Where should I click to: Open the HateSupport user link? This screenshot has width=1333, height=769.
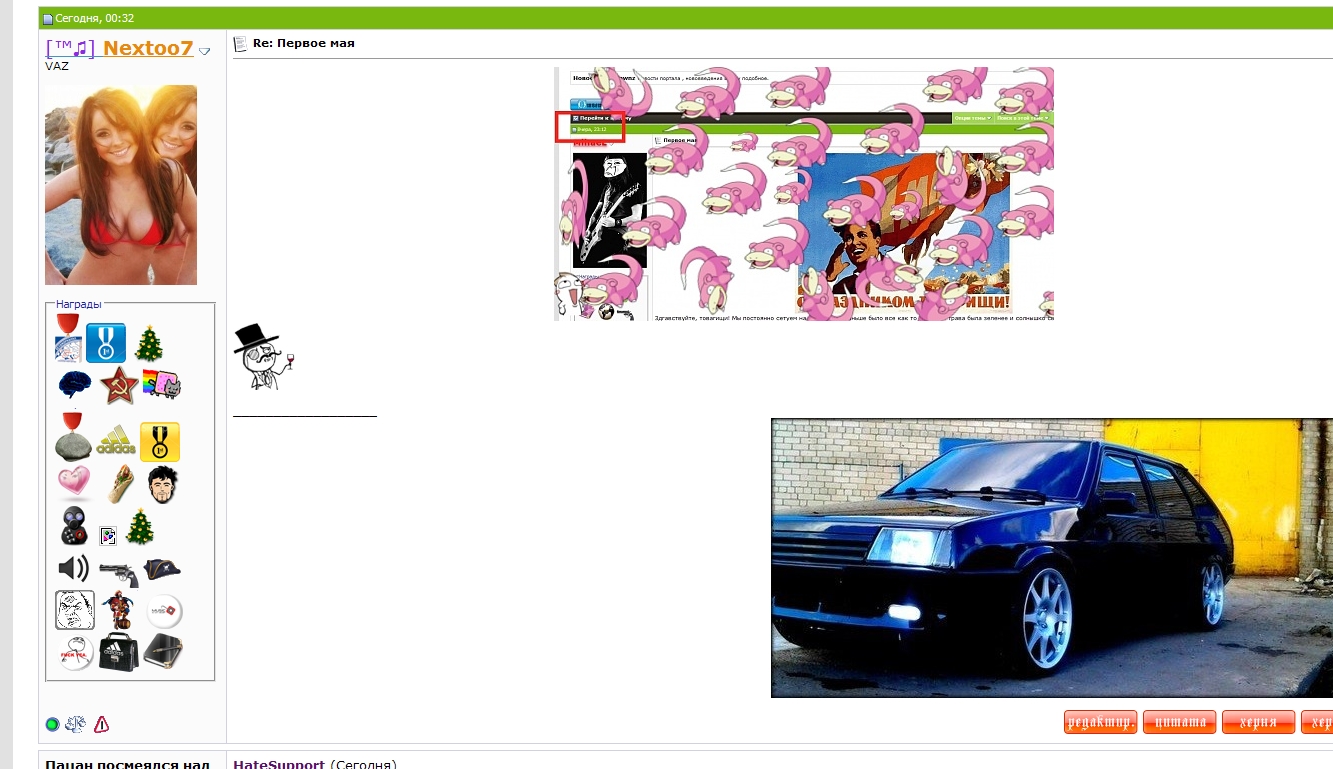pos(279,764)
